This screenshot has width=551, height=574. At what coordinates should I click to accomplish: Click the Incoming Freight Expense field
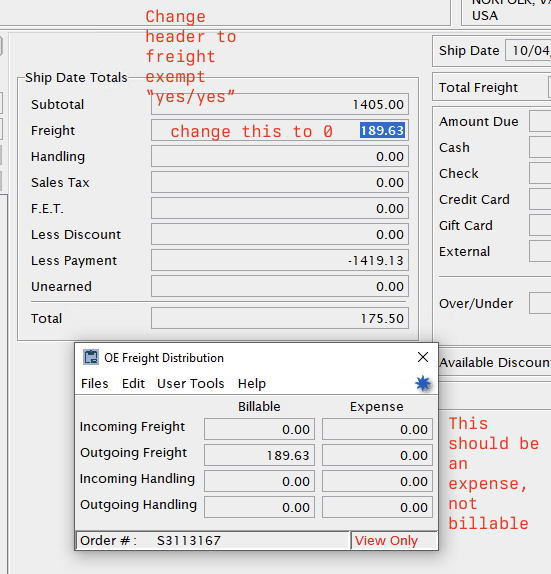377,429
